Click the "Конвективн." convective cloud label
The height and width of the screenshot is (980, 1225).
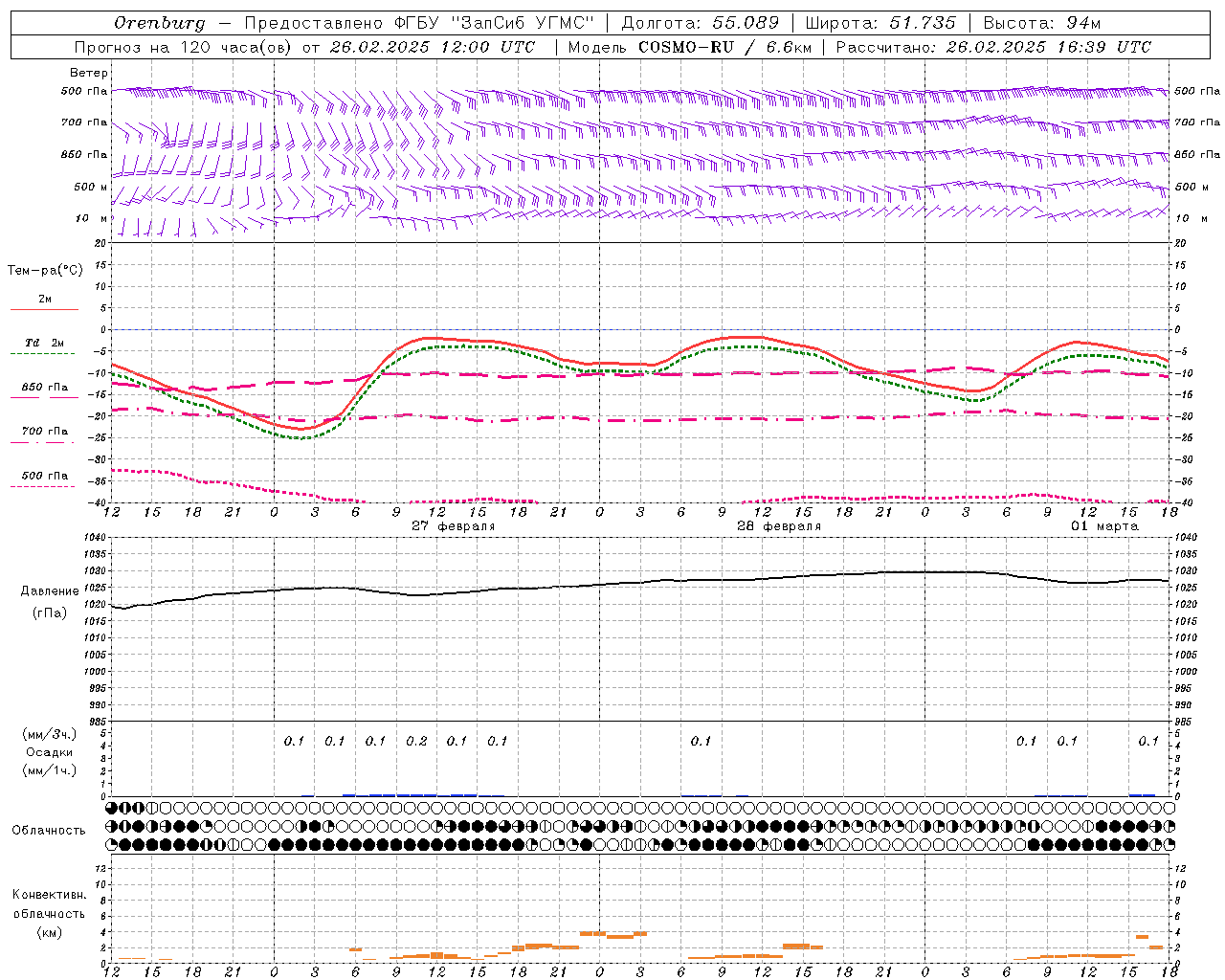pos(49,895)
